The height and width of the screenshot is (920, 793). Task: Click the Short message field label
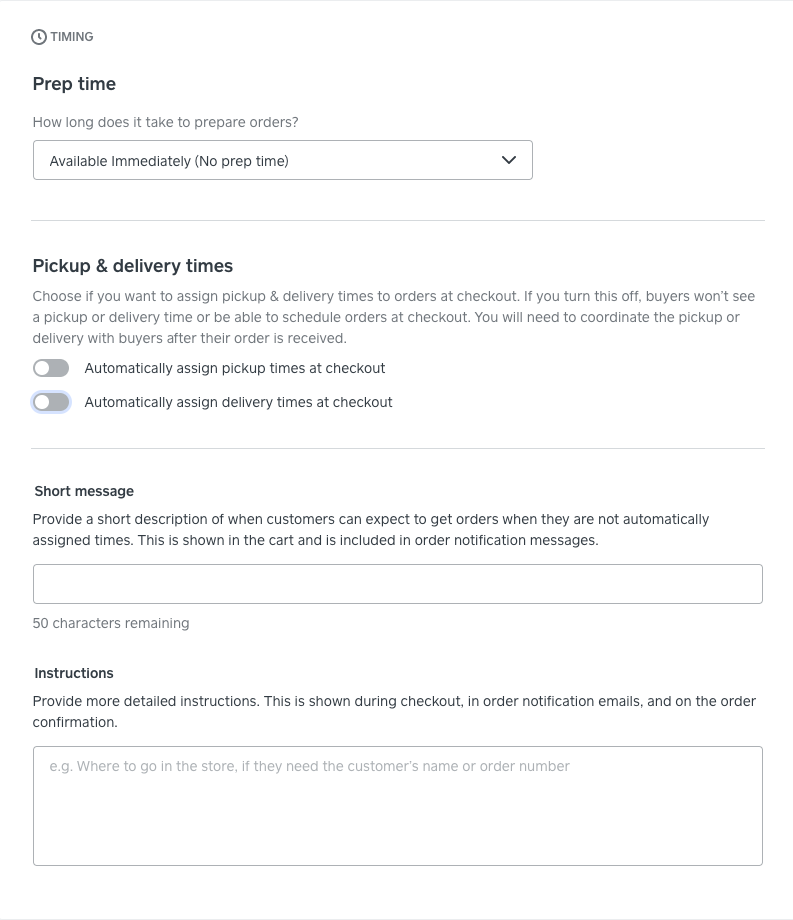tap(84, 491)
